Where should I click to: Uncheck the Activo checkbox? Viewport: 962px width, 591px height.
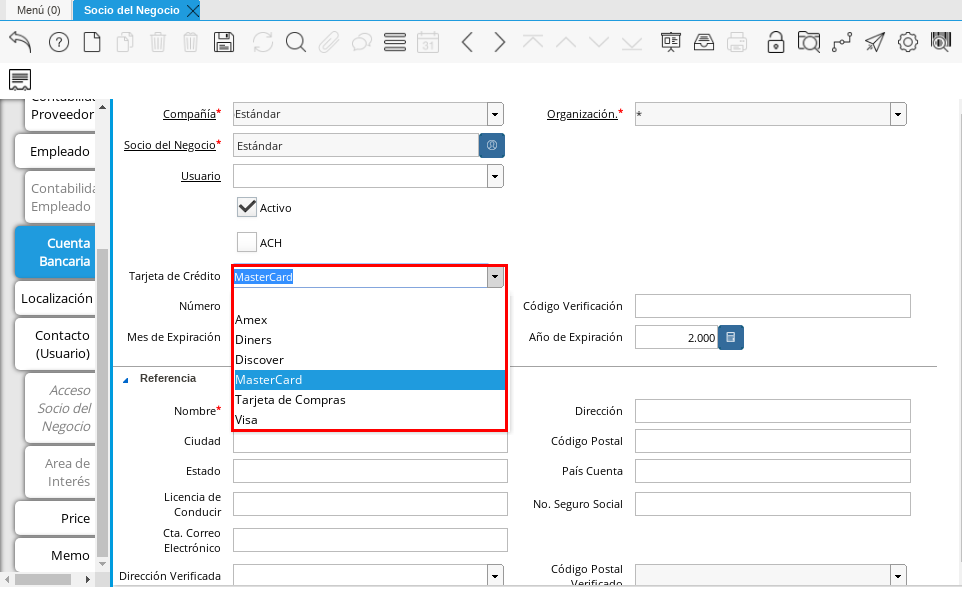[247, 208]
